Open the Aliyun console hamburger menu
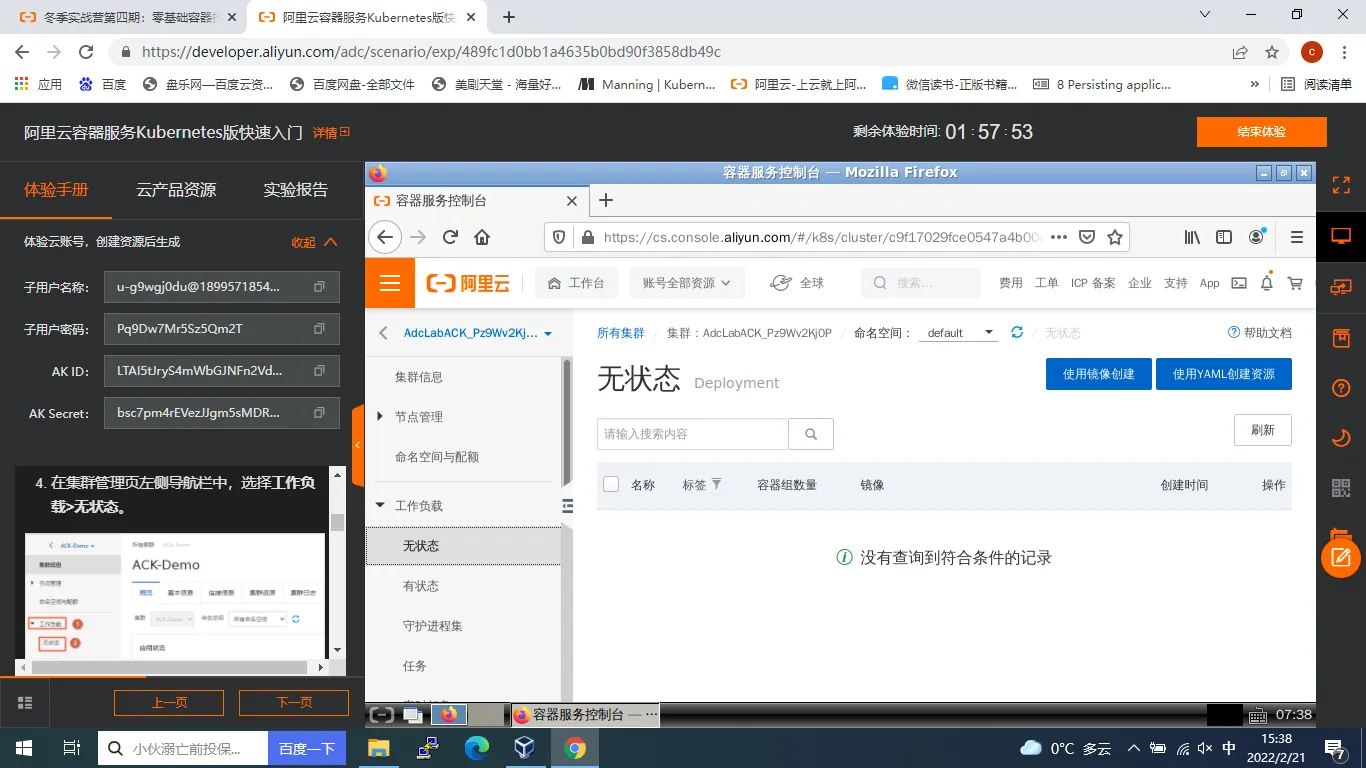This screenshot has width=1366, height=768. [390, 283]
